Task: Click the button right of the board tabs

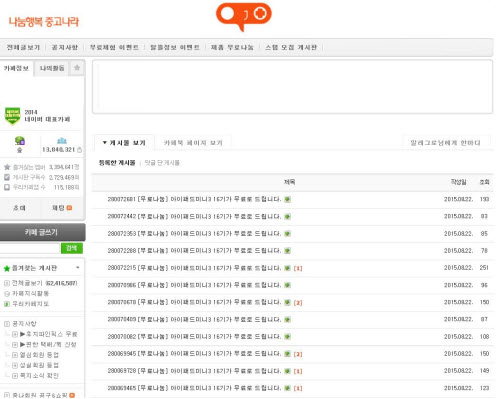Action: coord(446,143)
